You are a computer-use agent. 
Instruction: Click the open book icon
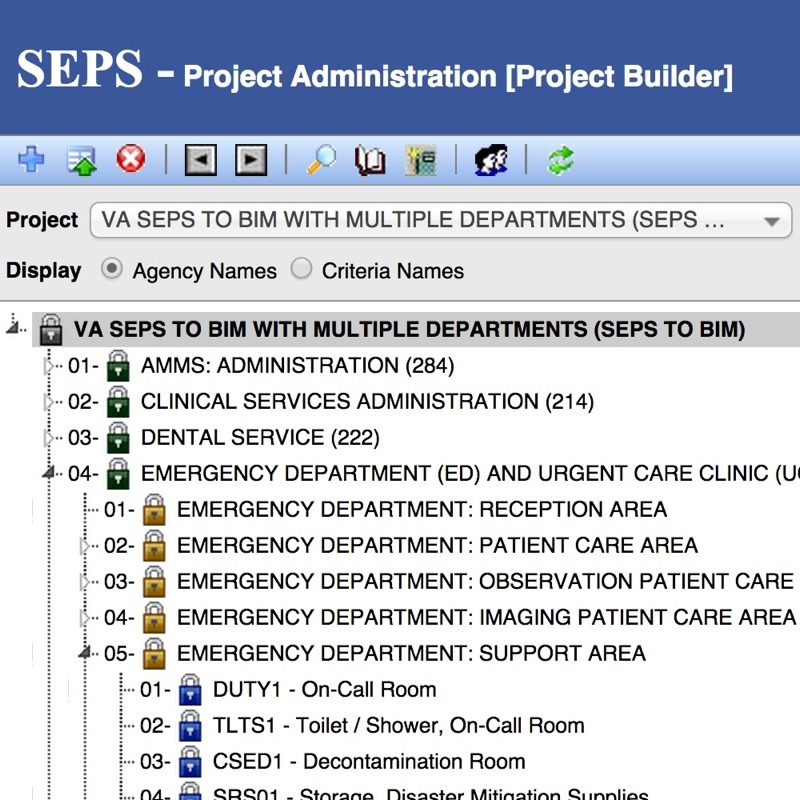click(370, 161)
